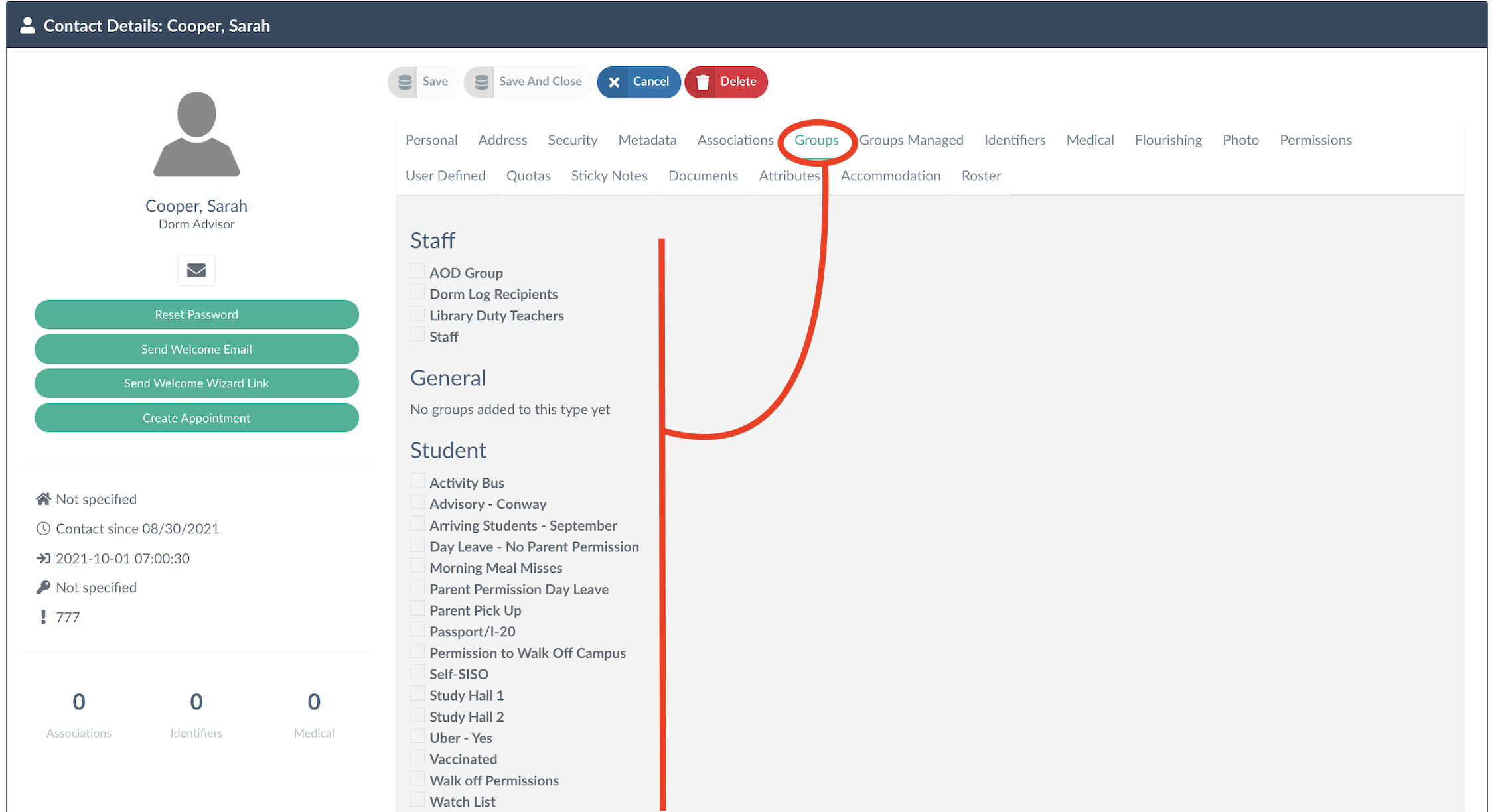Image resolution: width=1492 pixels, height=812 pixels.
Task: Click the house address icon
Action: (43, 499)
